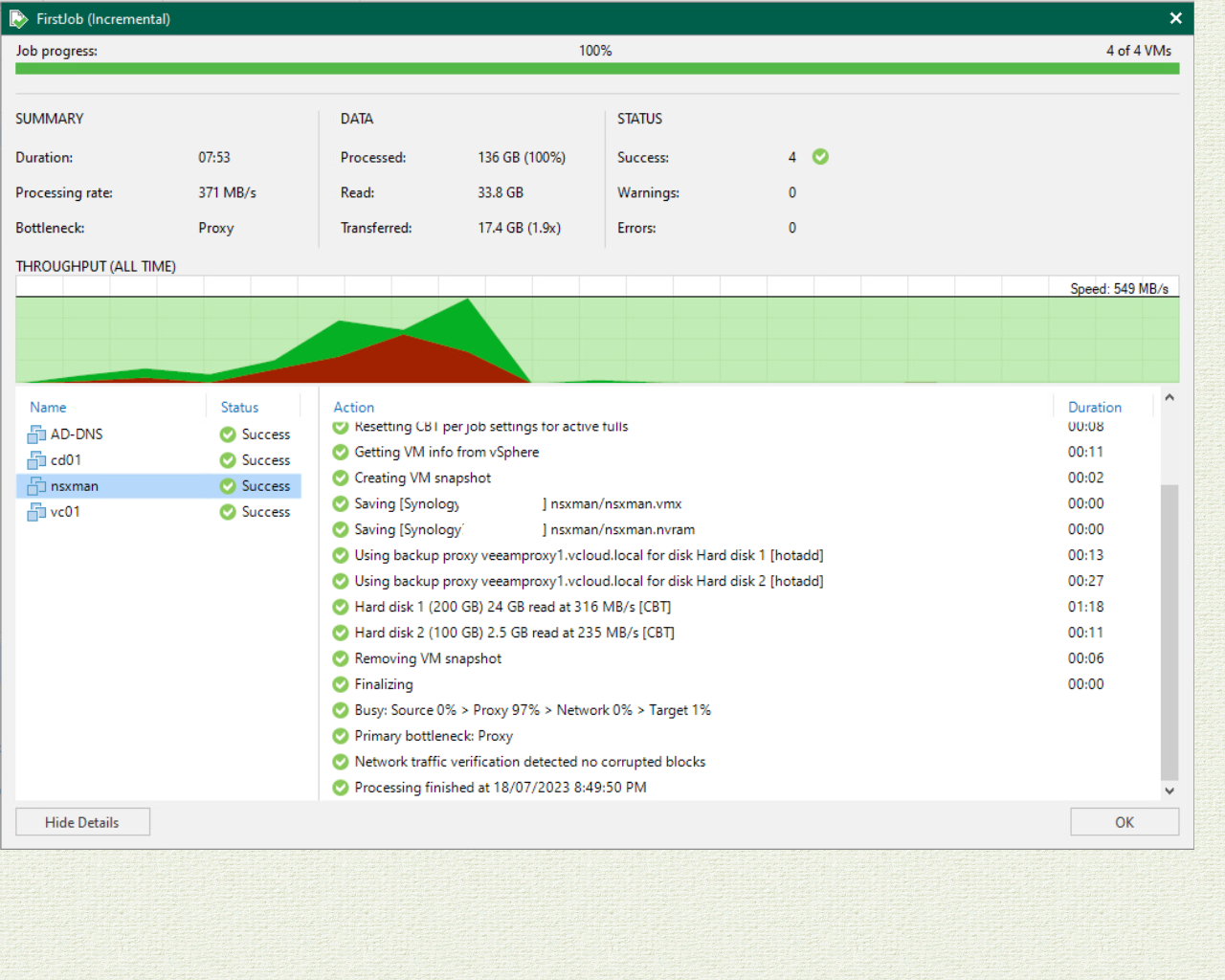Click 'Removing VM snapshot' text
The width and height of the screenshot is (1225, 980).
[x=428, y=658]
